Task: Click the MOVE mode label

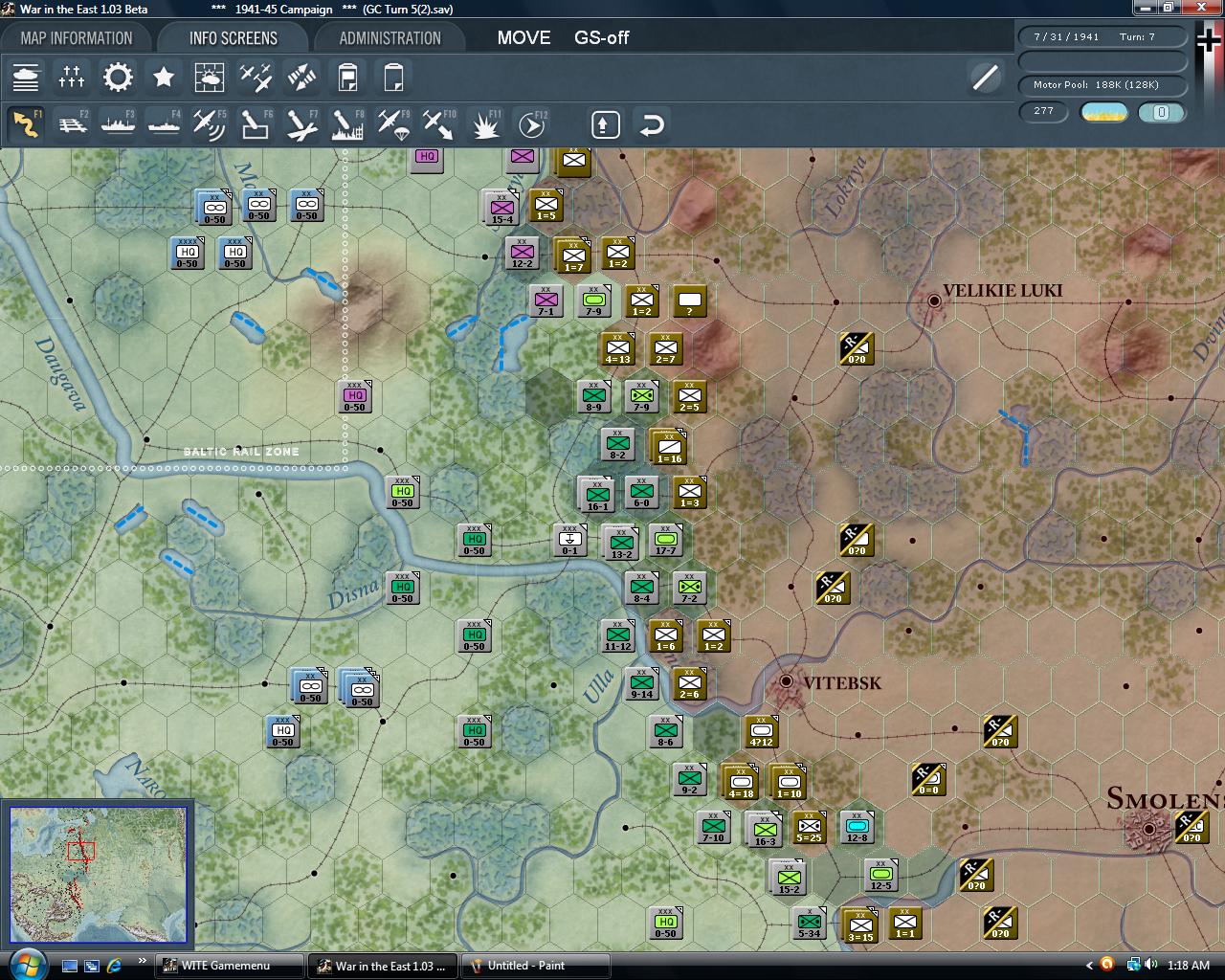Action: pyautogui.click(x=523, y=38)
